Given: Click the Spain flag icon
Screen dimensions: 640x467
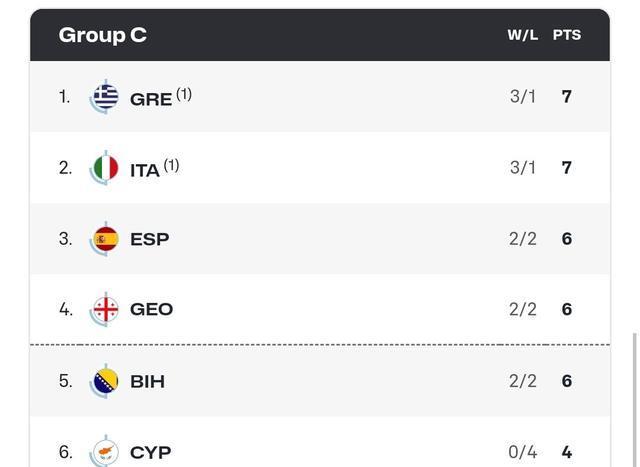Looking at the screenshot, I should pos(106,239).
